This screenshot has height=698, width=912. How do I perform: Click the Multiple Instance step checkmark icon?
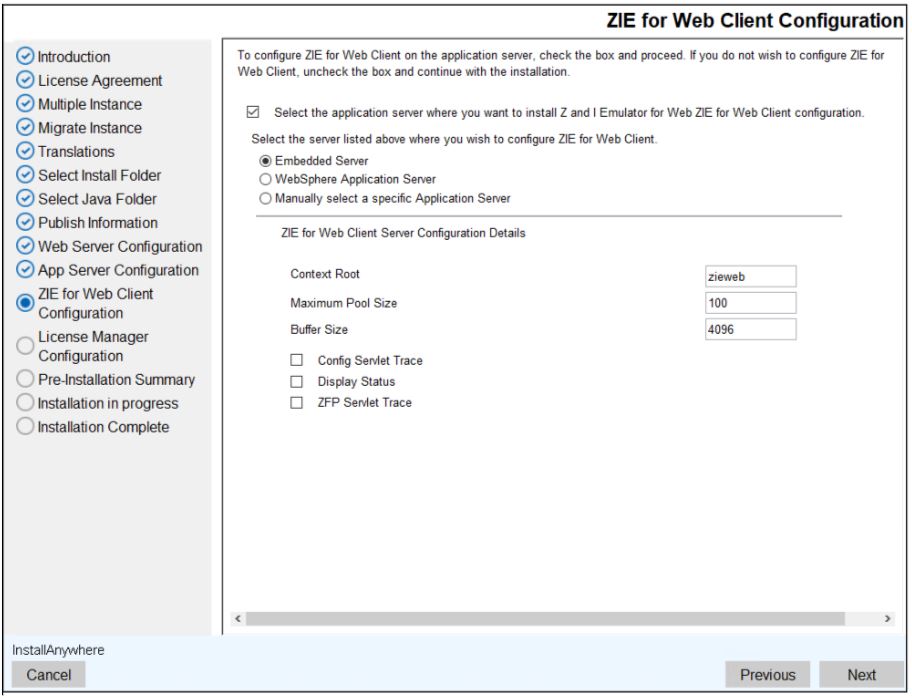click(25, 104)
